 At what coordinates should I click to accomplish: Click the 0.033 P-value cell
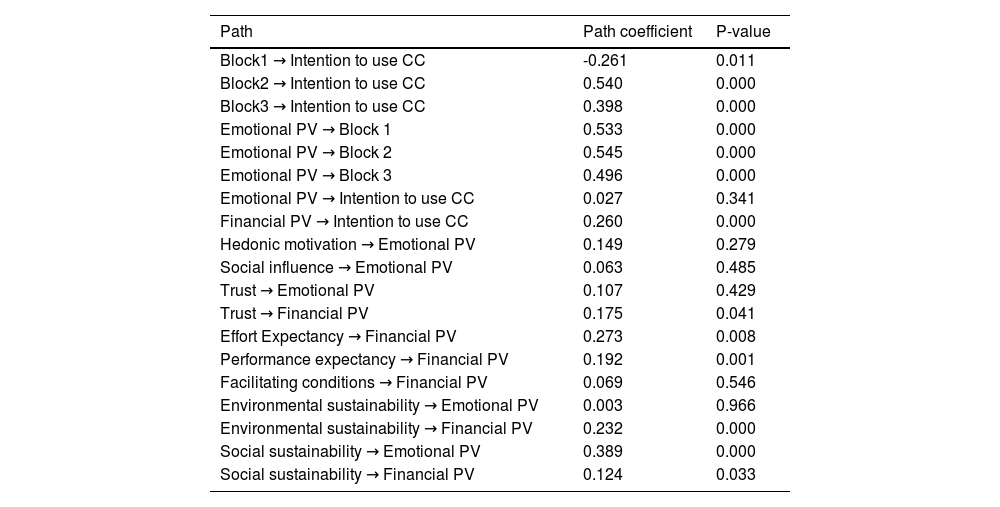[x=735, y=474]
